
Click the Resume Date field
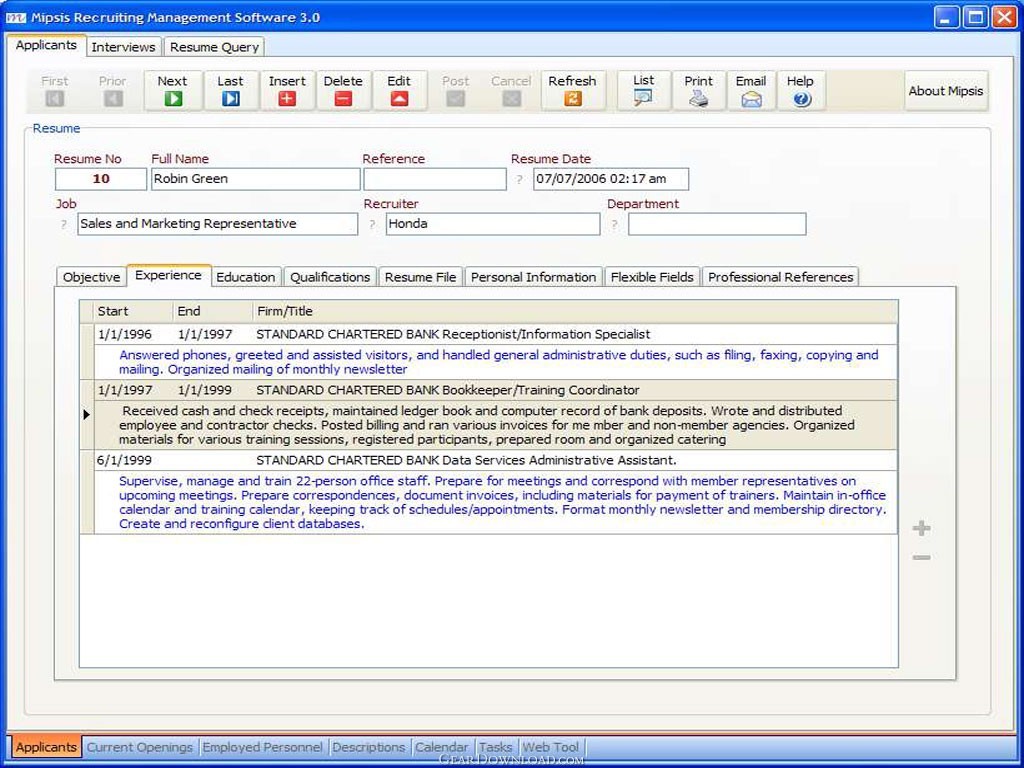pos(611,179)
